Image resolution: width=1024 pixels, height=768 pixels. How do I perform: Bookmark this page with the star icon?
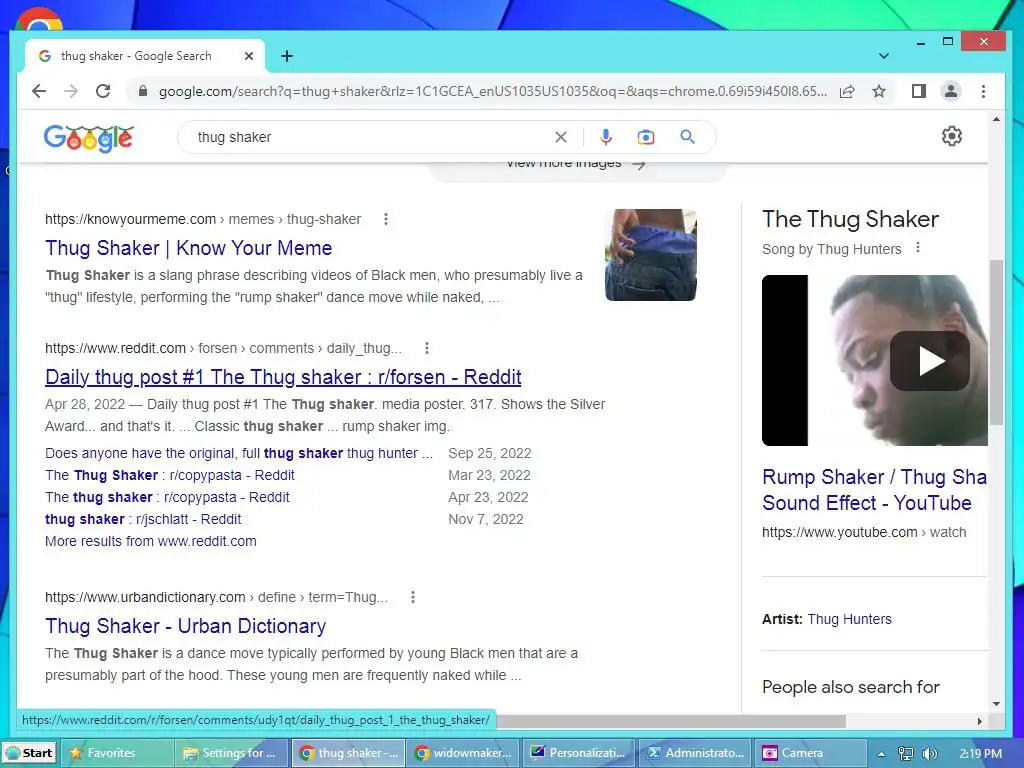pos(879,91)
